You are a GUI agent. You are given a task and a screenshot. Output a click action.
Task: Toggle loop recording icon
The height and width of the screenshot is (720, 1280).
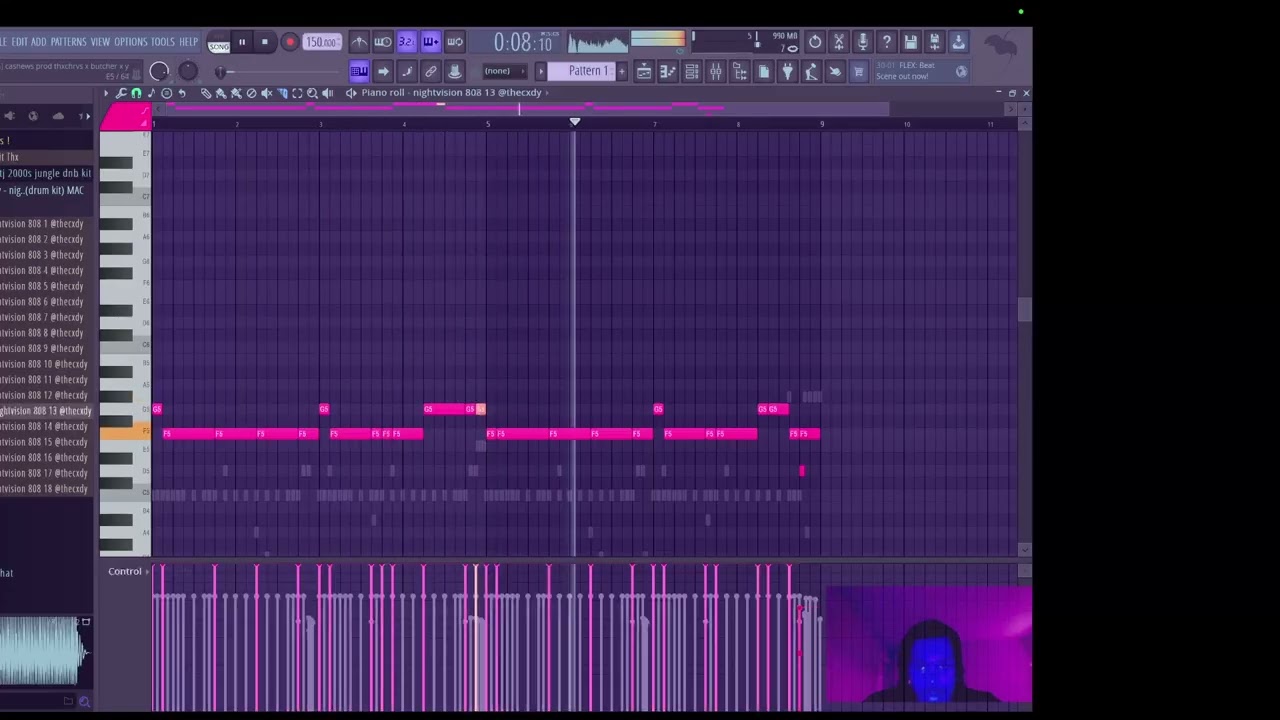click(x=455, y=42)
